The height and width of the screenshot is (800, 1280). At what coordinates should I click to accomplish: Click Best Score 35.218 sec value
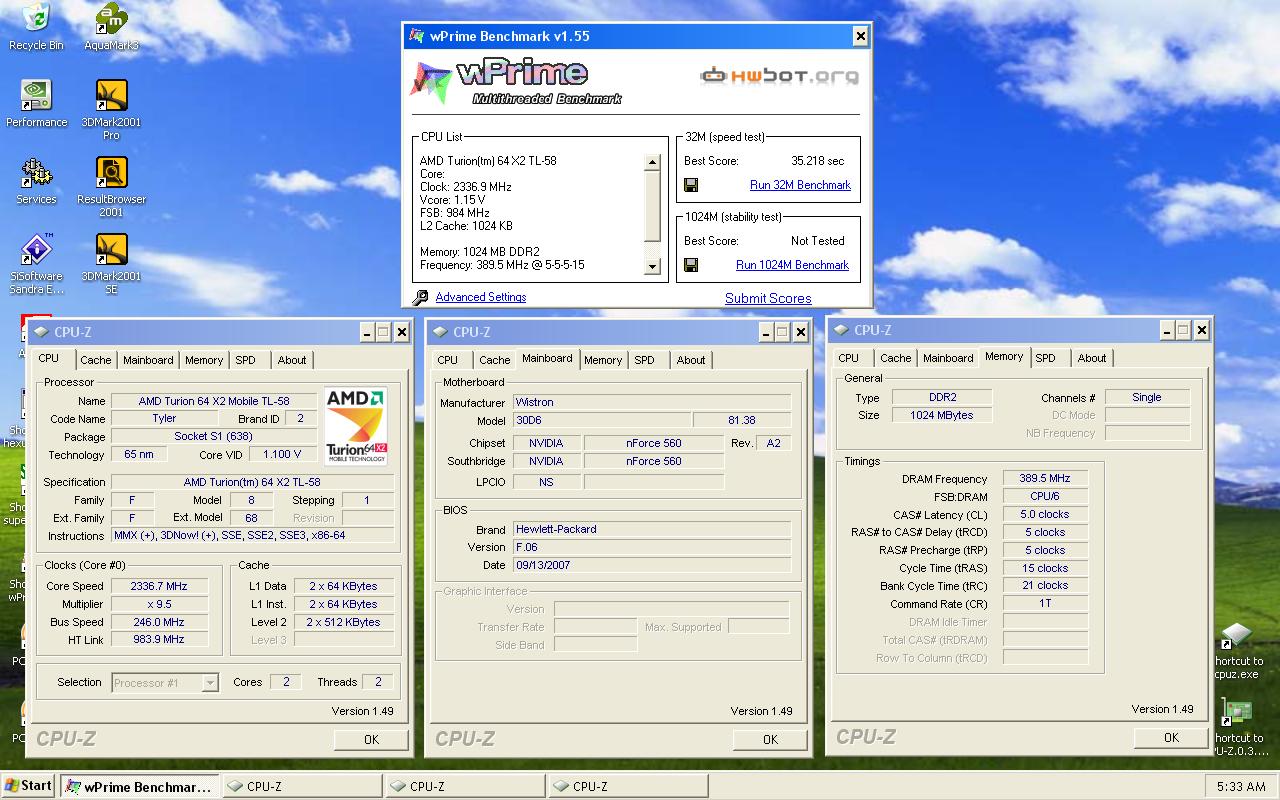817,161
